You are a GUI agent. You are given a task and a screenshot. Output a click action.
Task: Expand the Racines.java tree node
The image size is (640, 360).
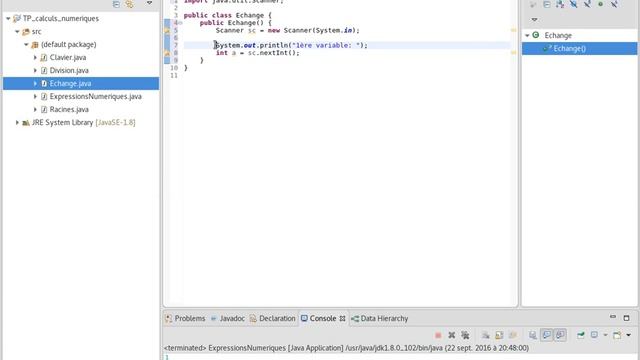(x=35, y=109)
